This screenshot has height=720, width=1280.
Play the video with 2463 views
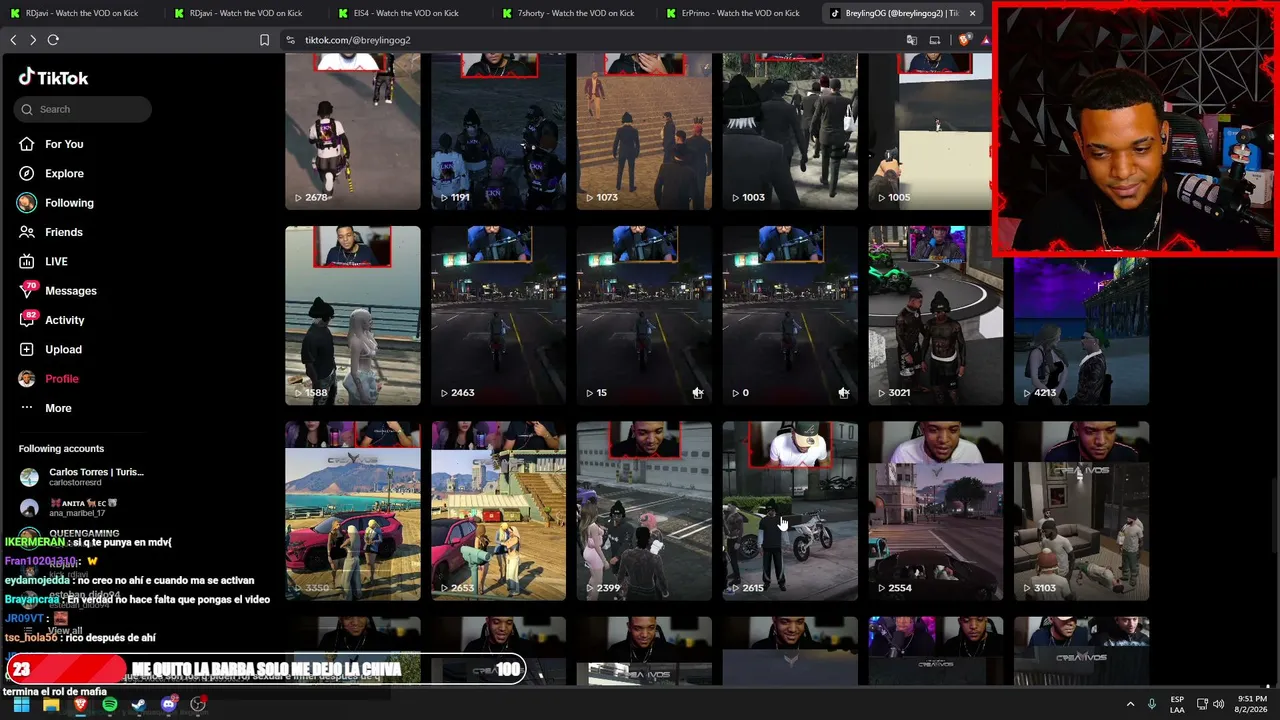pos(498,315)
